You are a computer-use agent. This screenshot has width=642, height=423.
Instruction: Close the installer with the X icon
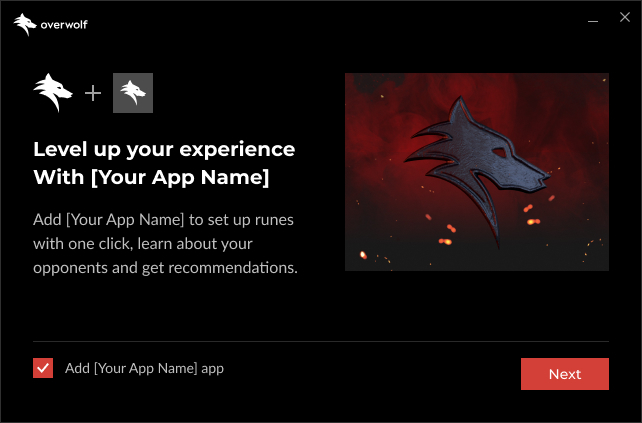click(x=625, y=17)
